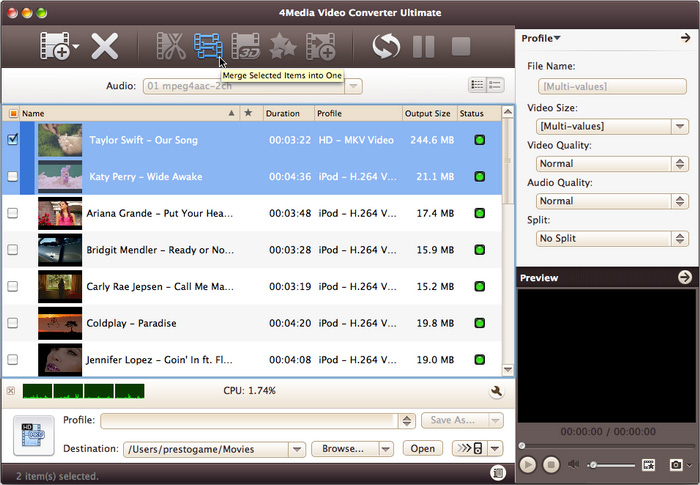Adjust the preview volume slider

[612, 465]
